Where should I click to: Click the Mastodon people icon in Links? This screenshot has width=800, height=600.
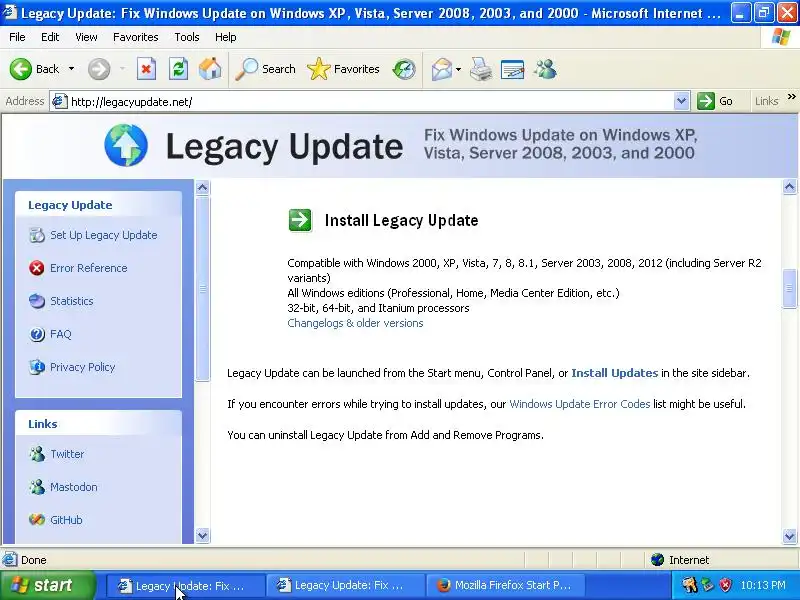[37, 487]
